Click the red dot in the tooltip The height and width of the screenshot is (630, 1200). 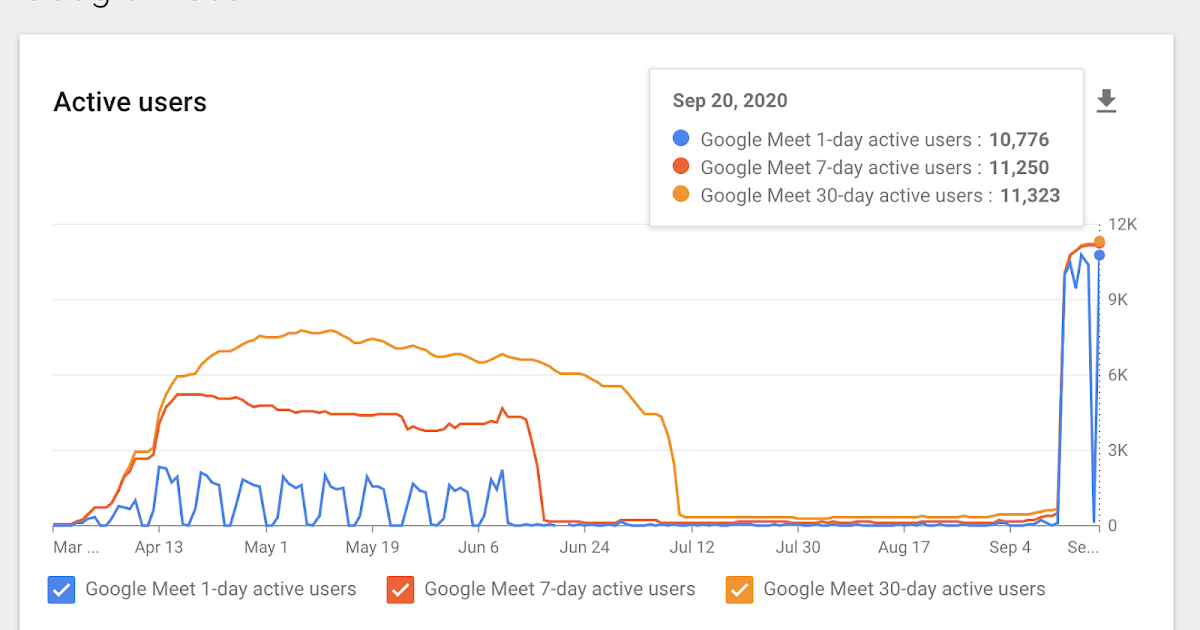[x=682, y=168]
